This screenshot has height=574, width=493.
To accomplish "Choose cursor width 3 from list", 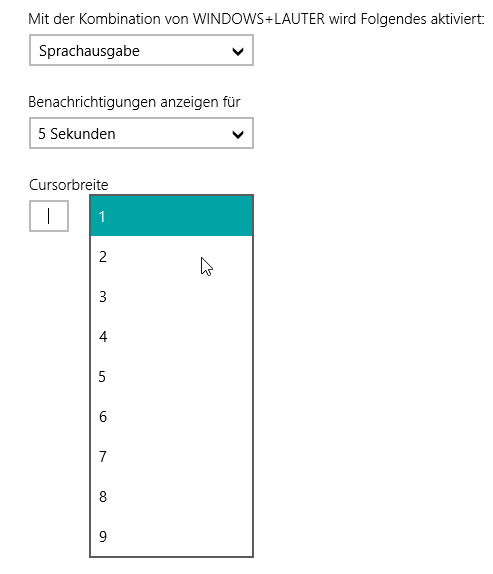I will [172, 297].
